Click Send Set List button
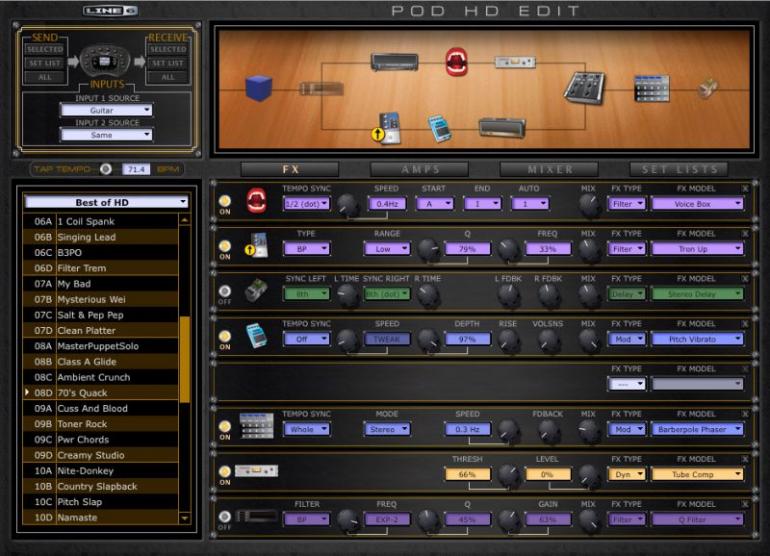This screenshot has width=770, height=556. pos(45,63)
